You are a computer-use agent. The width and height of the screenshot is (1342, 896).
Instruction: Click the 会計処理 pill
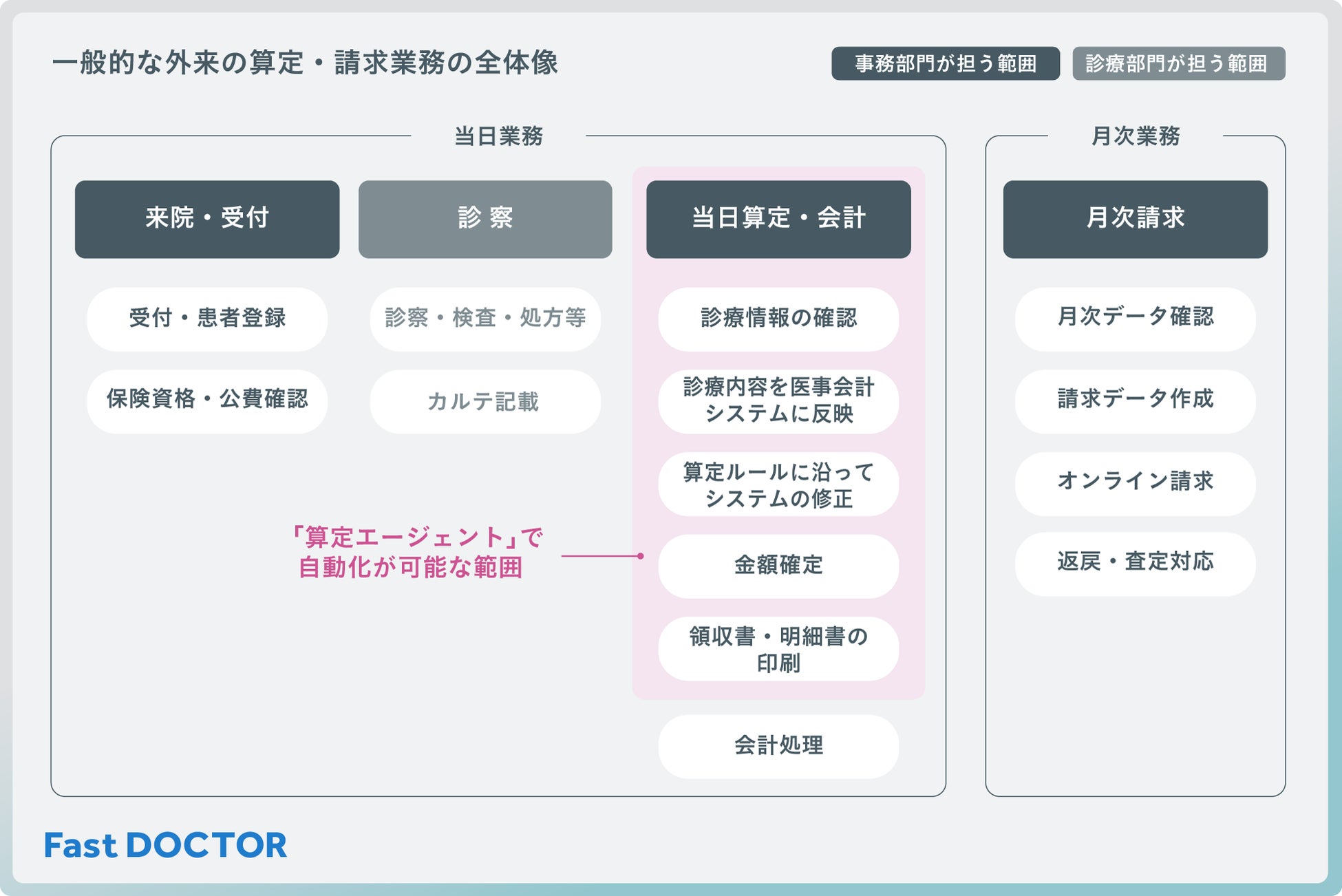click(778, 746)
